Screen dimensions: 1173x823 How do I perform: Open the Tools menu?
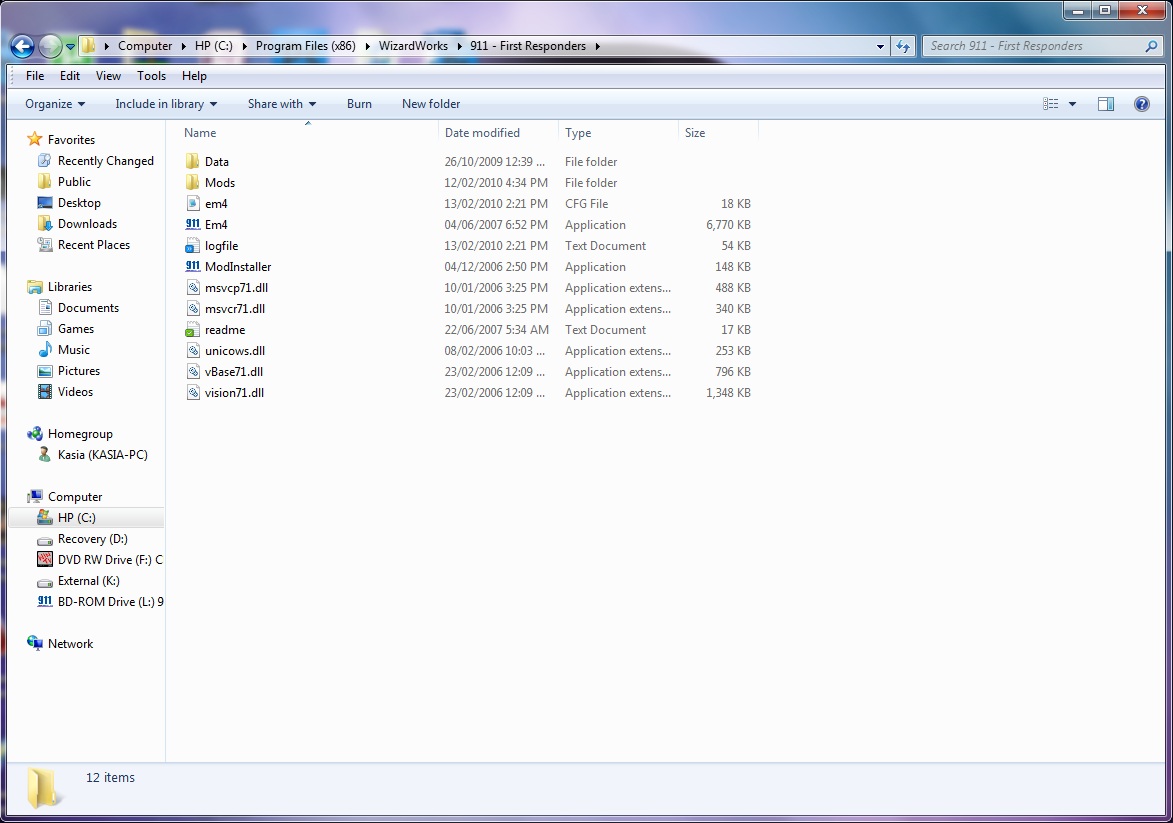(x=151, y=76)
